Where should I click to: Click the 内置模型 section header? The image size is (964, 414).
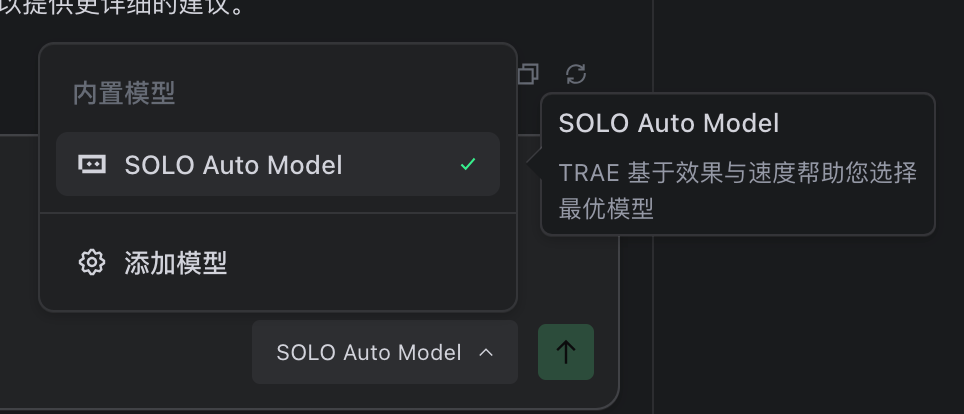click(124, 94)
